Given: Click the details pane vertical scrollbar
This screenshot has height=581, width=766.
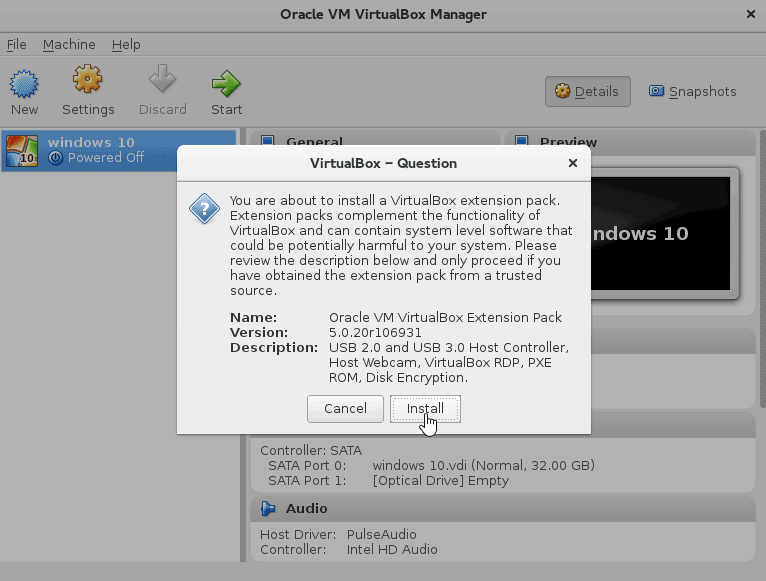Looking at the screenshot, I should click(763, 269).
